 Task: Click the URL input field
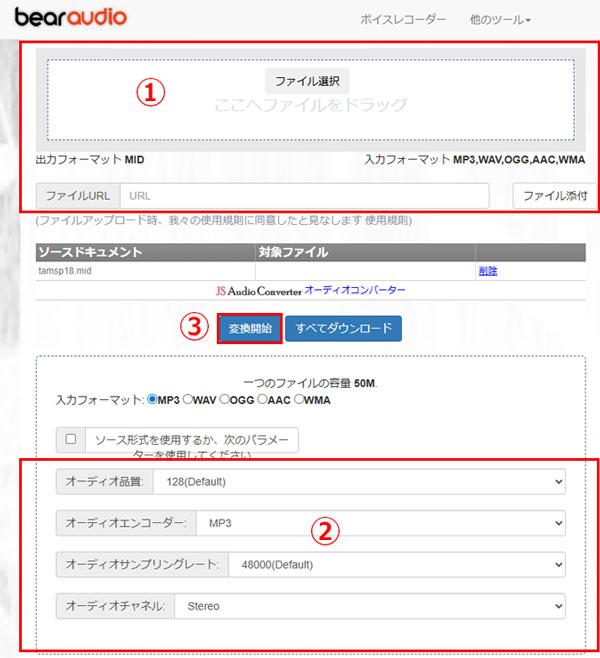pos(304,195)
